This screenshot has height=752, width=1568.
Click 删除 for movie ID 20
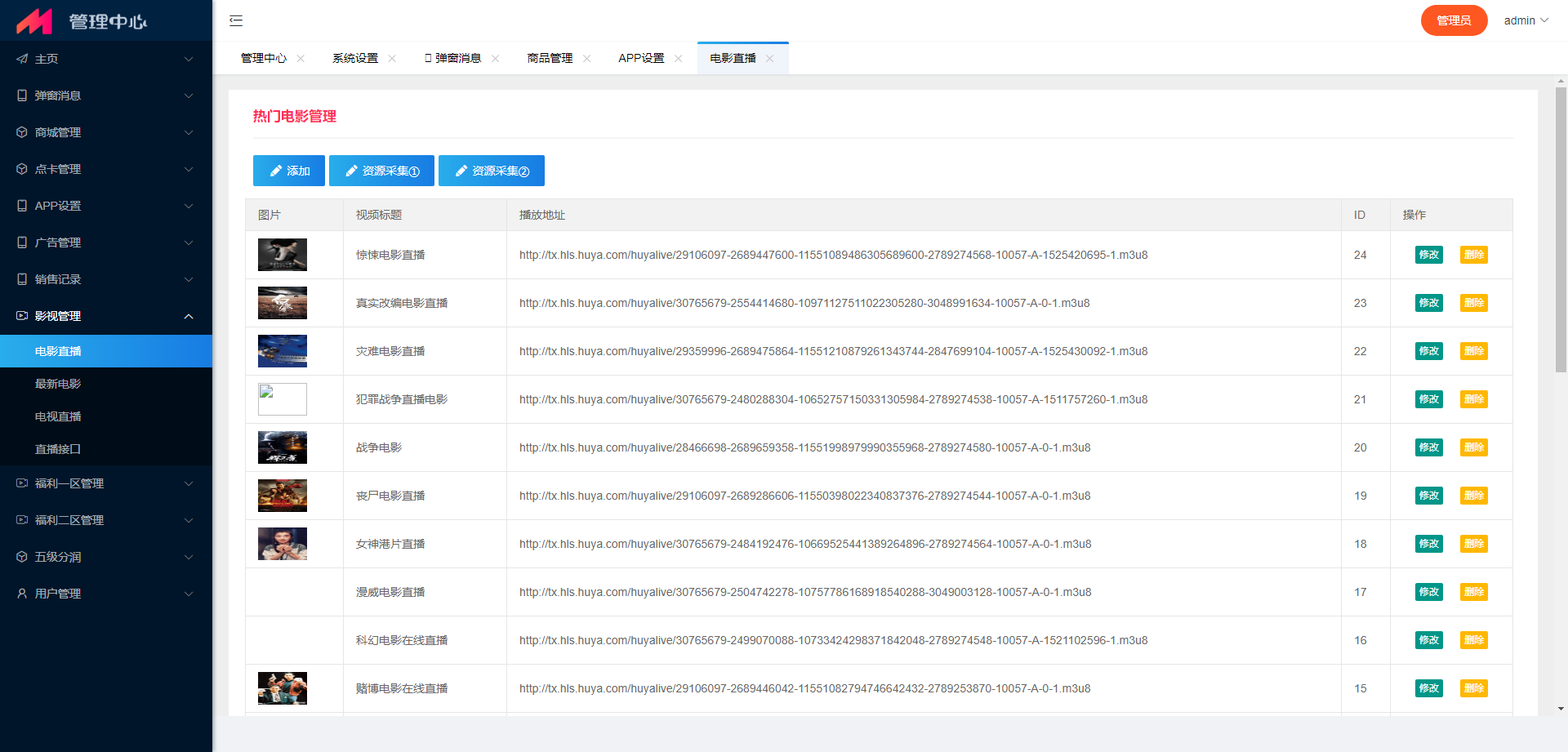tap(1473, 447)
